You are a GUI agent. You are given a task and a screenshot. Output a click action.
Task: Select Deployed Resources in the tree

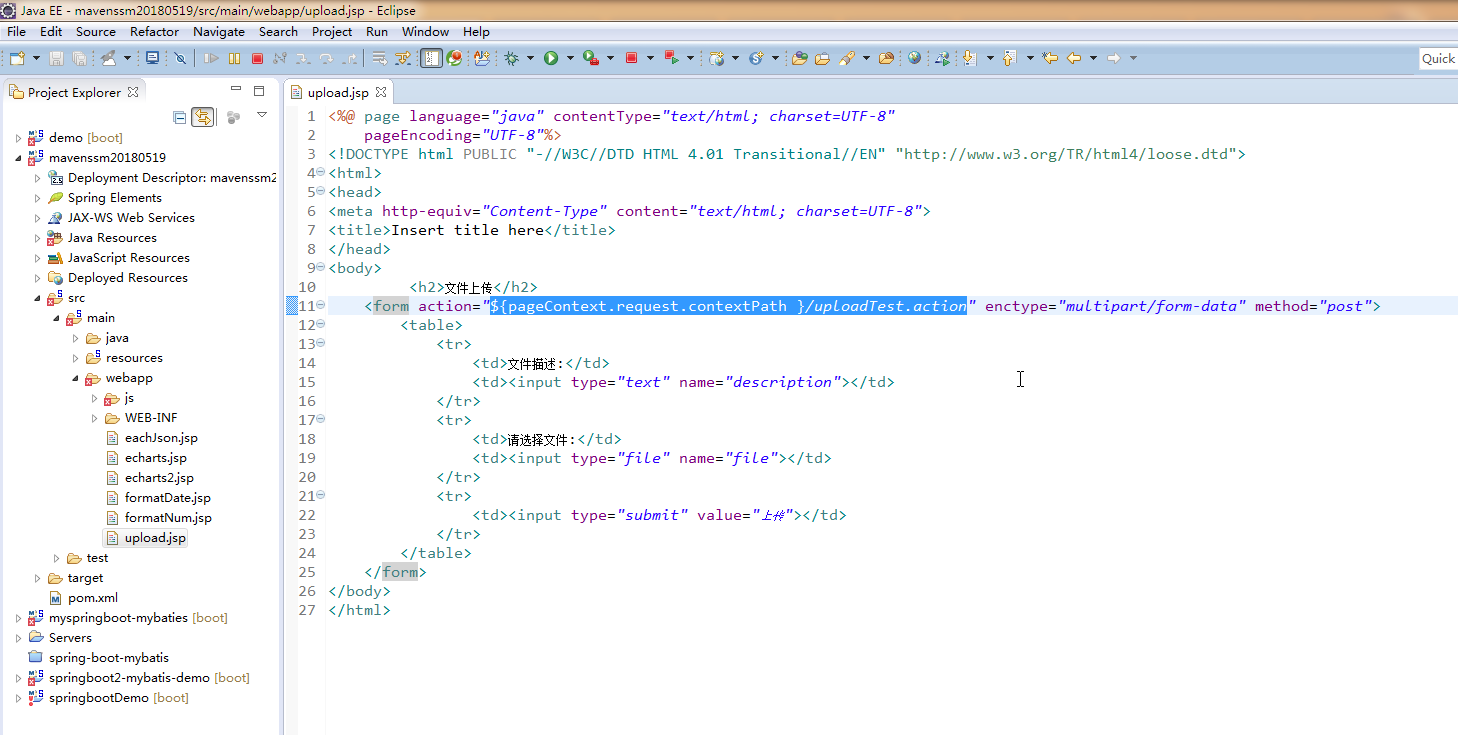pyautogui.click(x=127, y=278)
